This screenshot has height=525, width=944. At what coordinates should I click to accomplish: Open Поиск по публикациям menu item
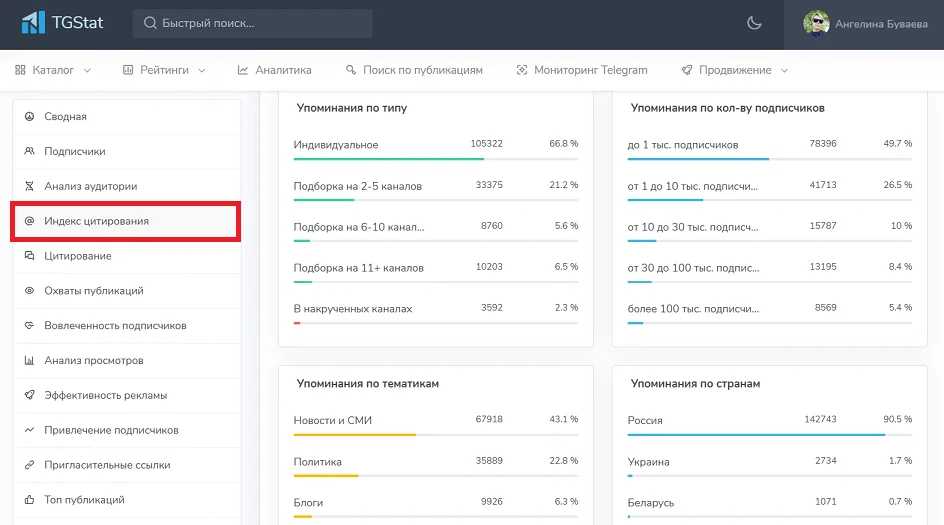pyautogui.click(x=414, y=70)
